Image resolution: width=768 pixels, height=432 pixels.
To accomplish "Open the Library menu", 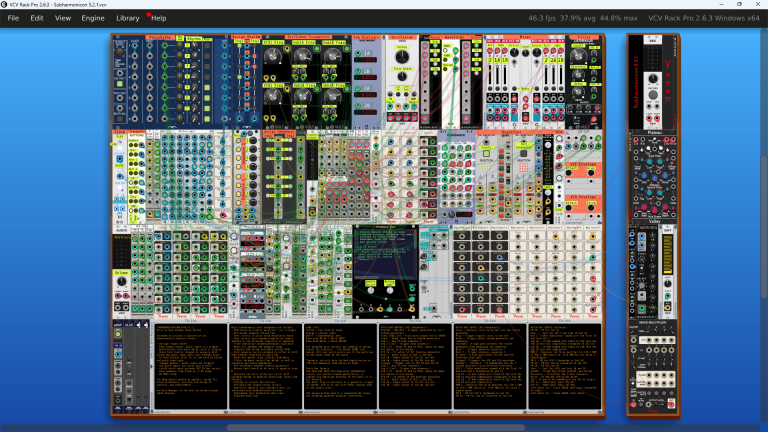I will [127, 18].
